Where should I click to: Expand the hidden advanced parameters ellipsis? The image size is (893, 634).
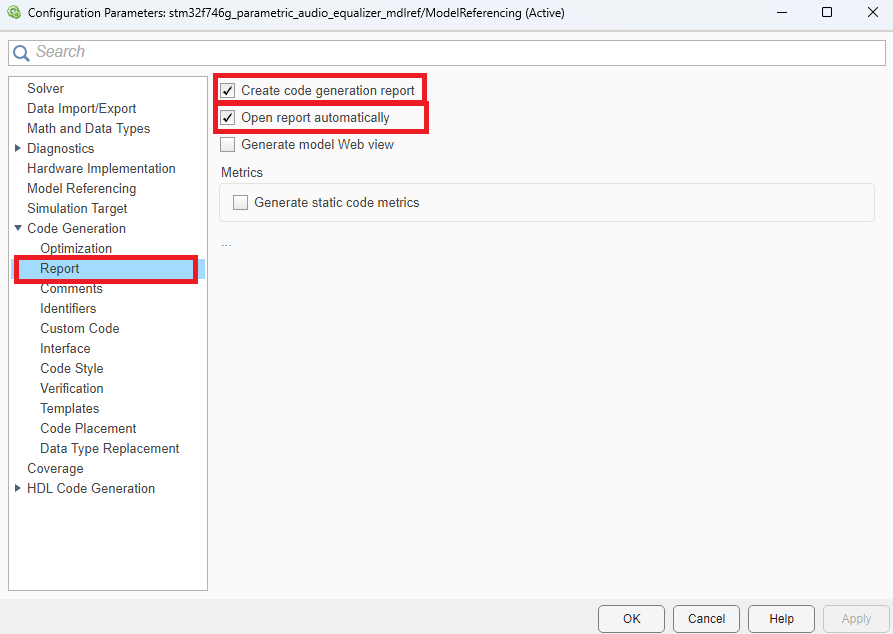coord(226,242)
